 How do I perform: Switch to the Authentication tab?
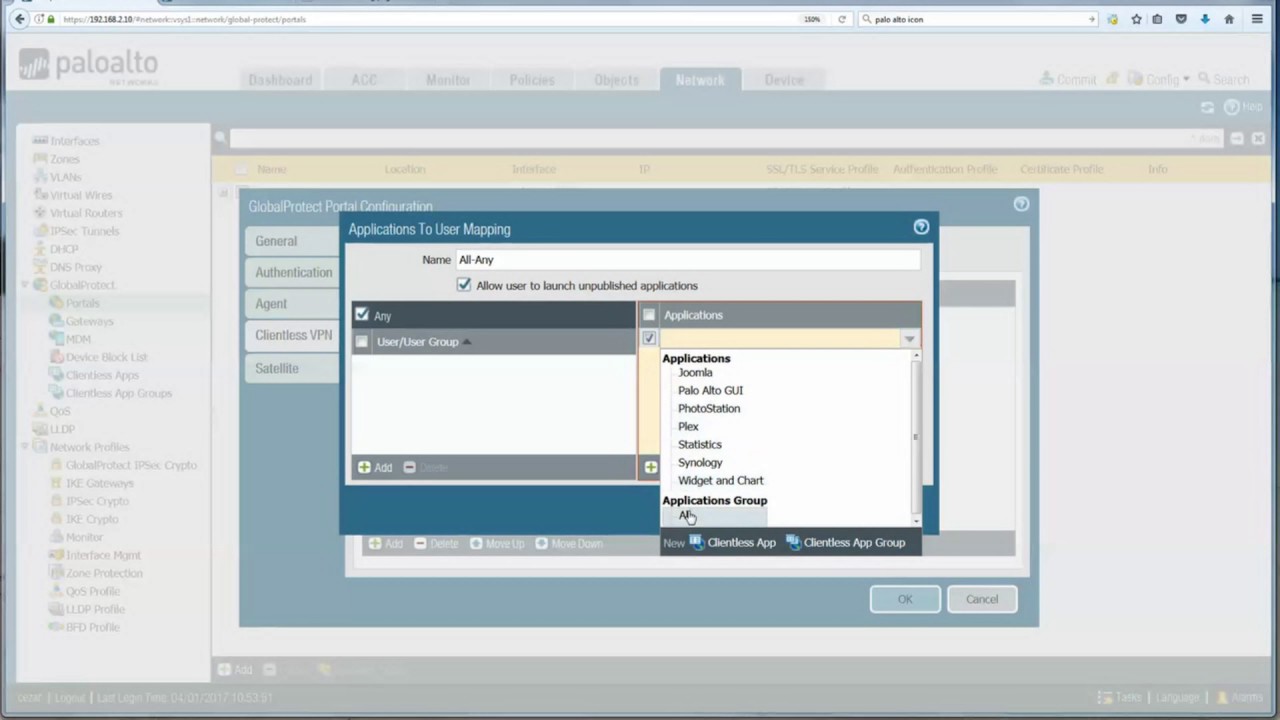tap(293, 272)
